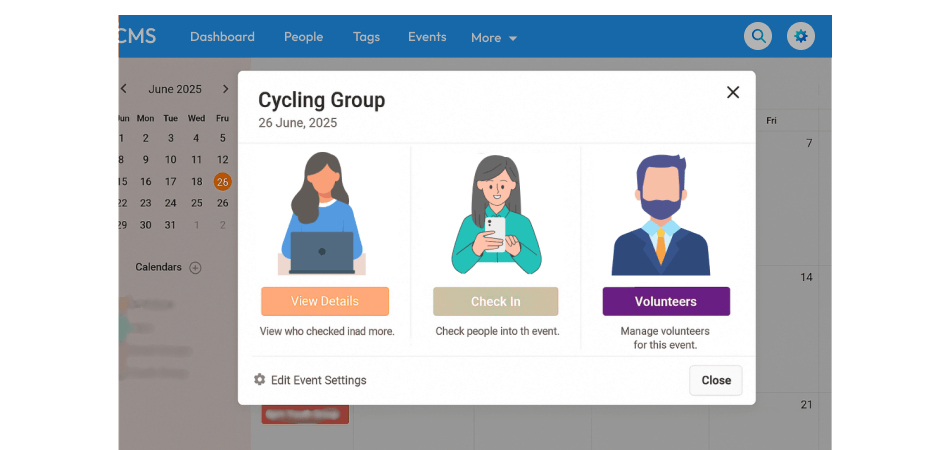This screenshot has height=450, width=950.
Task: Select highlighted date 26 in mini calendar
Action: point(222,182)
